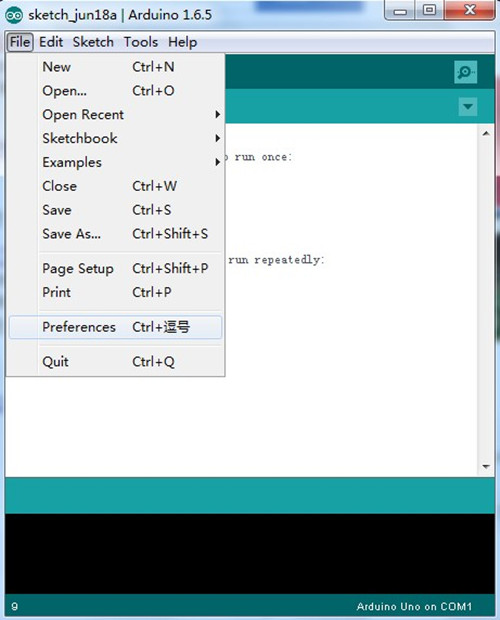Select the Open... menu entry
The height and width of the screenshot is (620, 500).
(115, 91)
